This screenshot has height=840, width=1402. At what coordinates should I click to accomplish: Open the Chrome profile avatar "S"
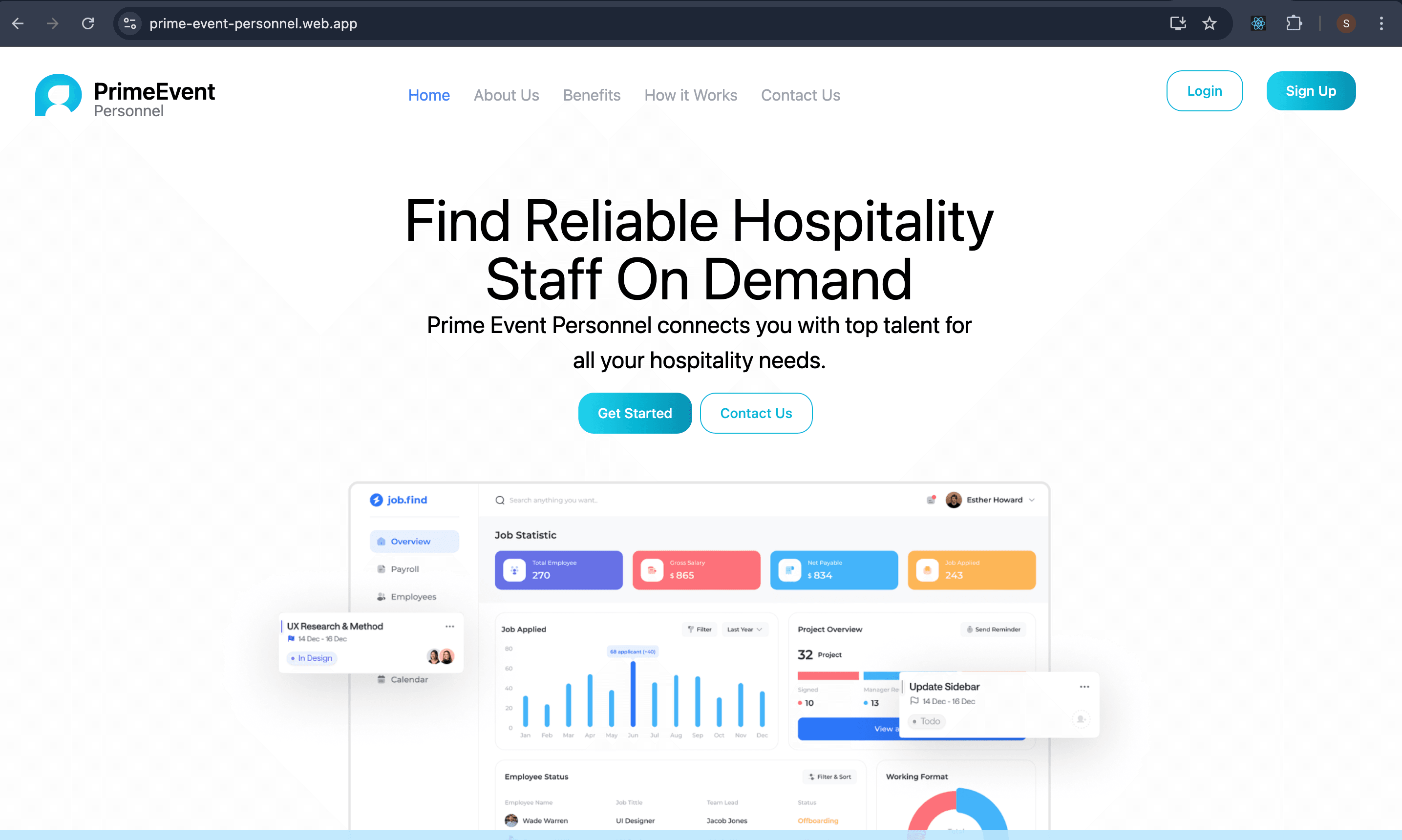click(x=1346, y=23)
